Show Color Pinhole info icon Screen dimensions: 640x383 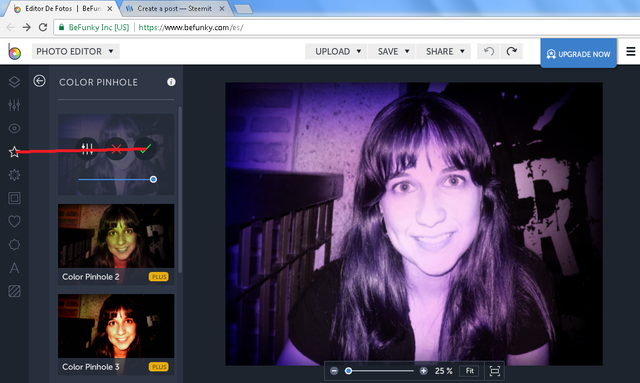tap(171, 82)
